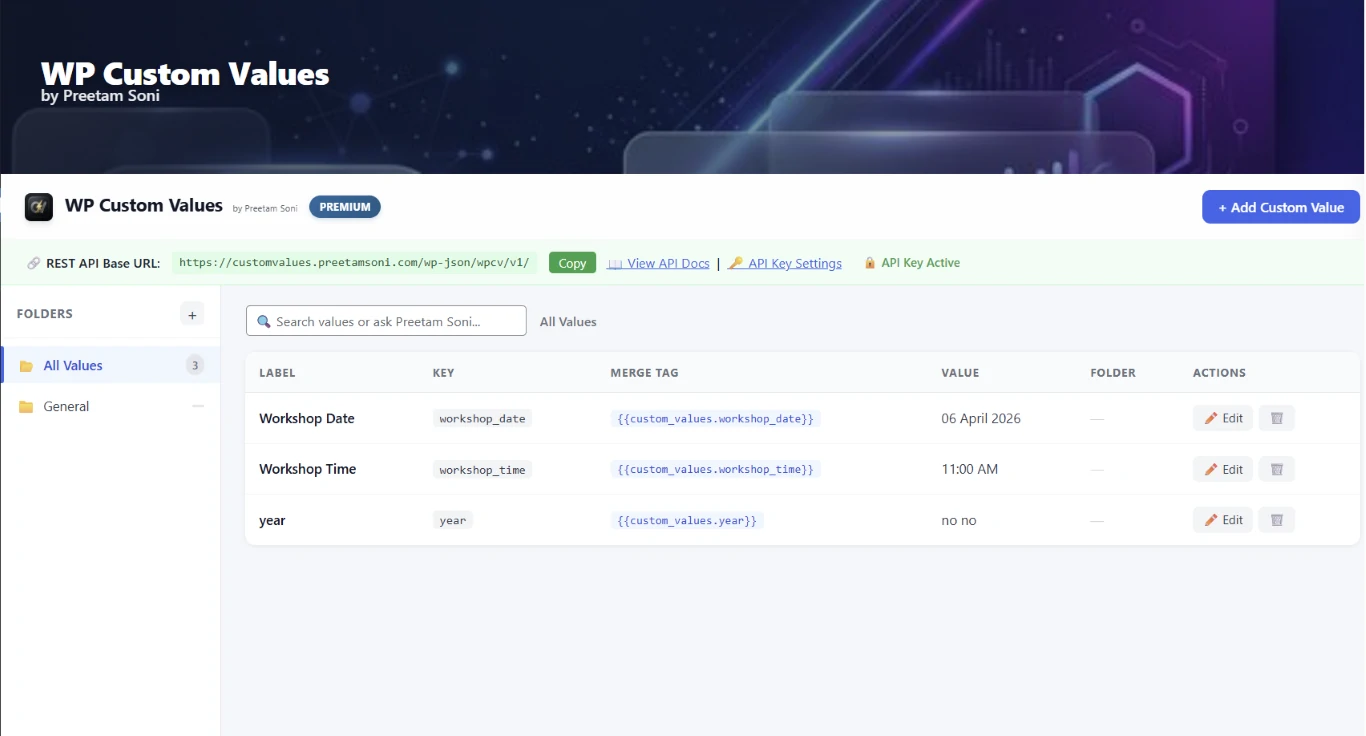The image size is (1366, 736).
Task: Click the LABEL column header
Action: [277, 373]
